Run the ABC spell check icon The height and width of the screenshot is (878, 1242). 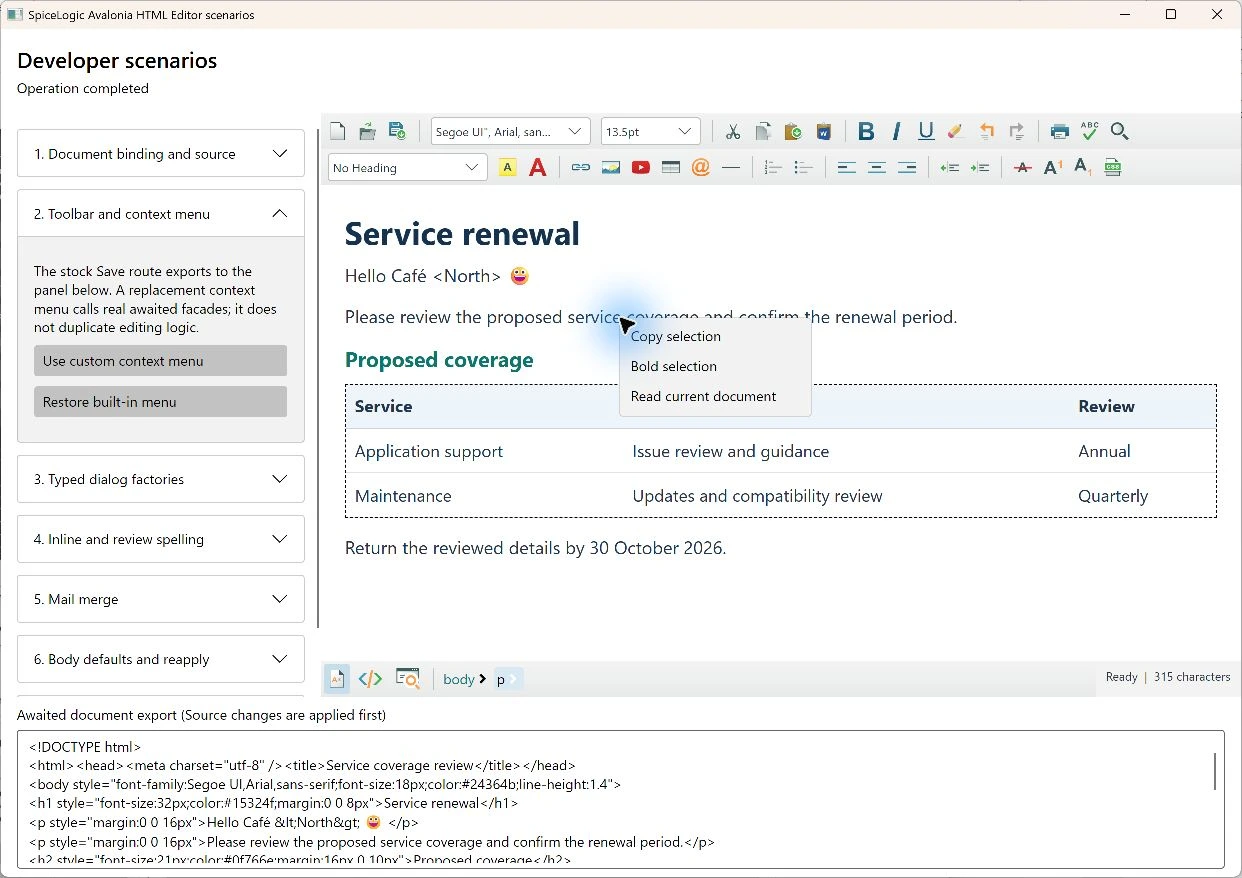coord(1090,131)
